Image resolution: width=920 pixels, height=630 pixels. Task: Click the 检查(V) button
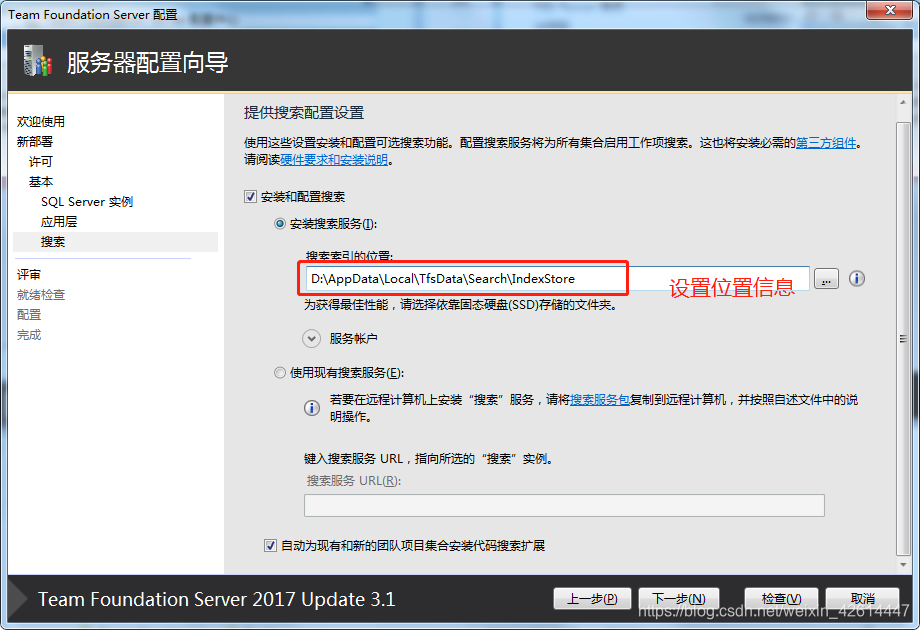pos(781,599)
